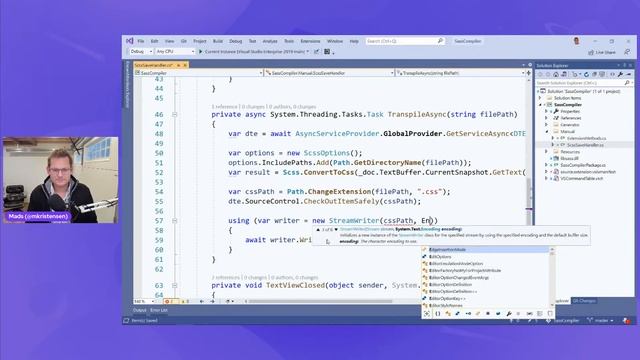Start debugging with the green play arrow
Screen dimensions: 640x360
(x=200, y=52)
